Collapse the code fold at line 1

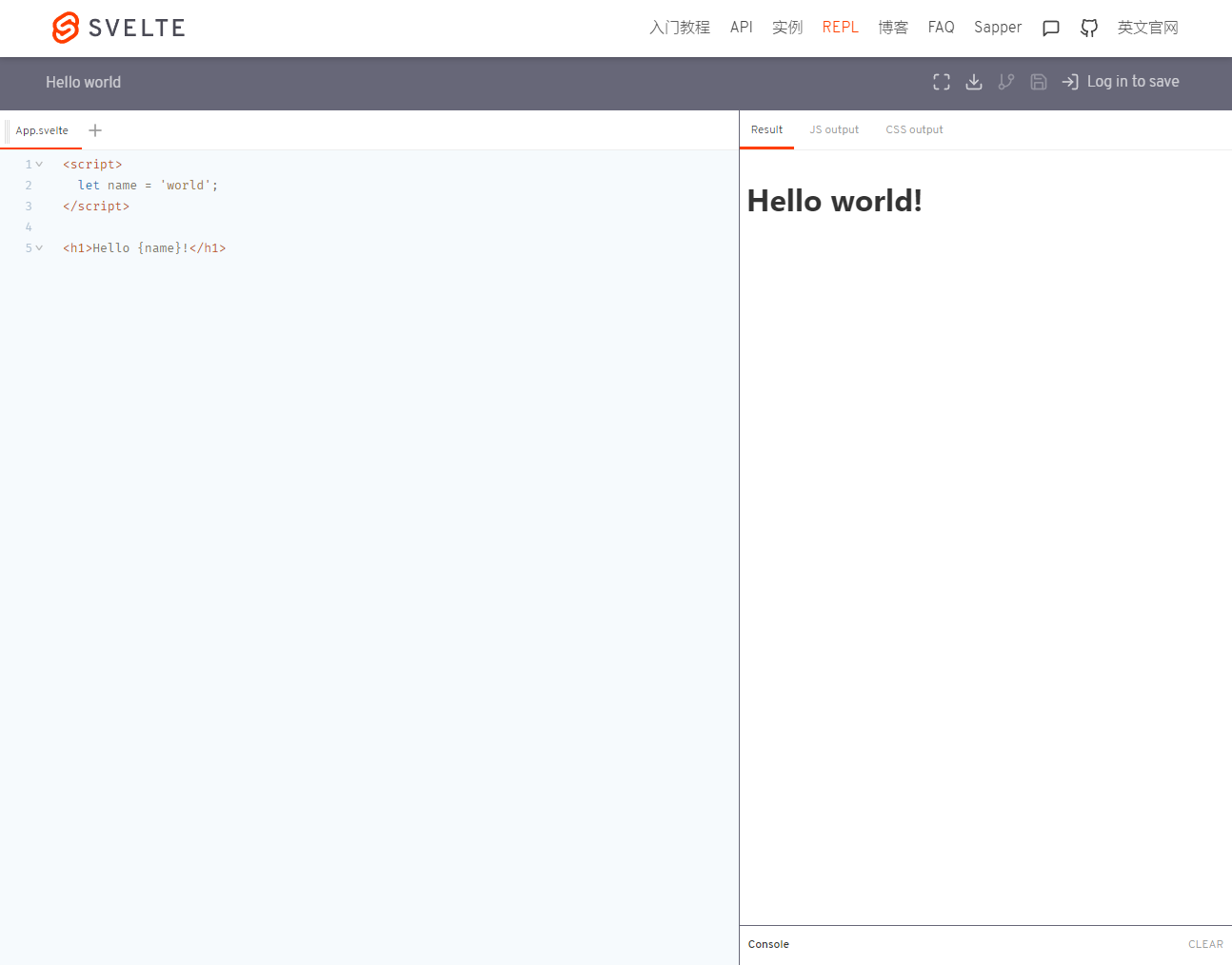coord(39,165)
